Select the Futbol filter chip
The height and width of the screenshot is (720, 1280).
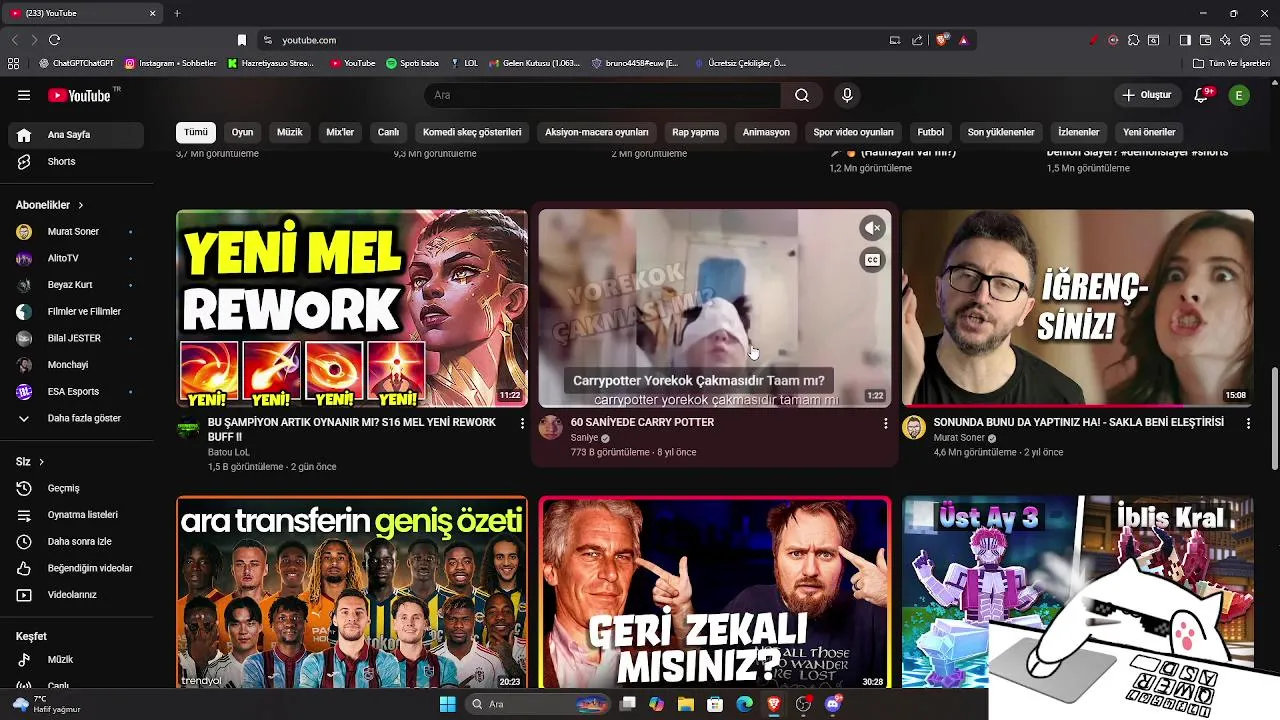coord(931,132)
